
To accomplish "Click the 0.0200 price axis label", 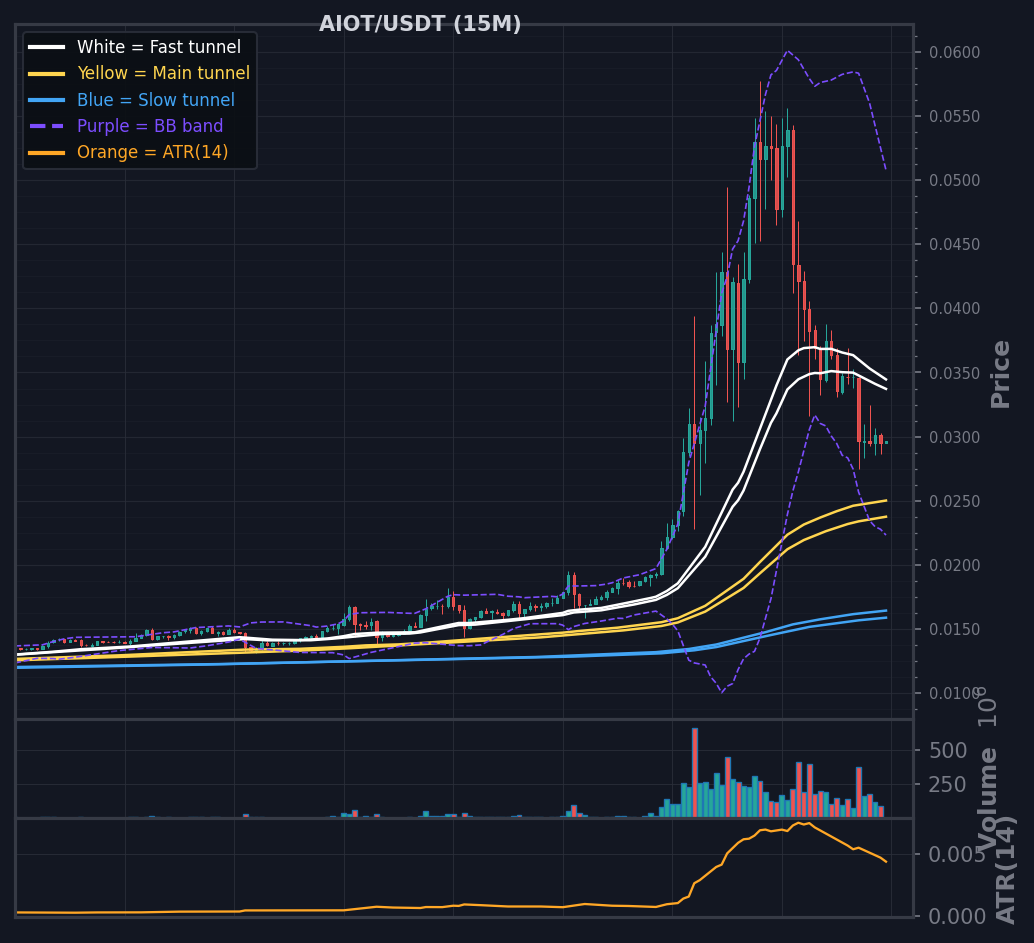I will point(954,565).
